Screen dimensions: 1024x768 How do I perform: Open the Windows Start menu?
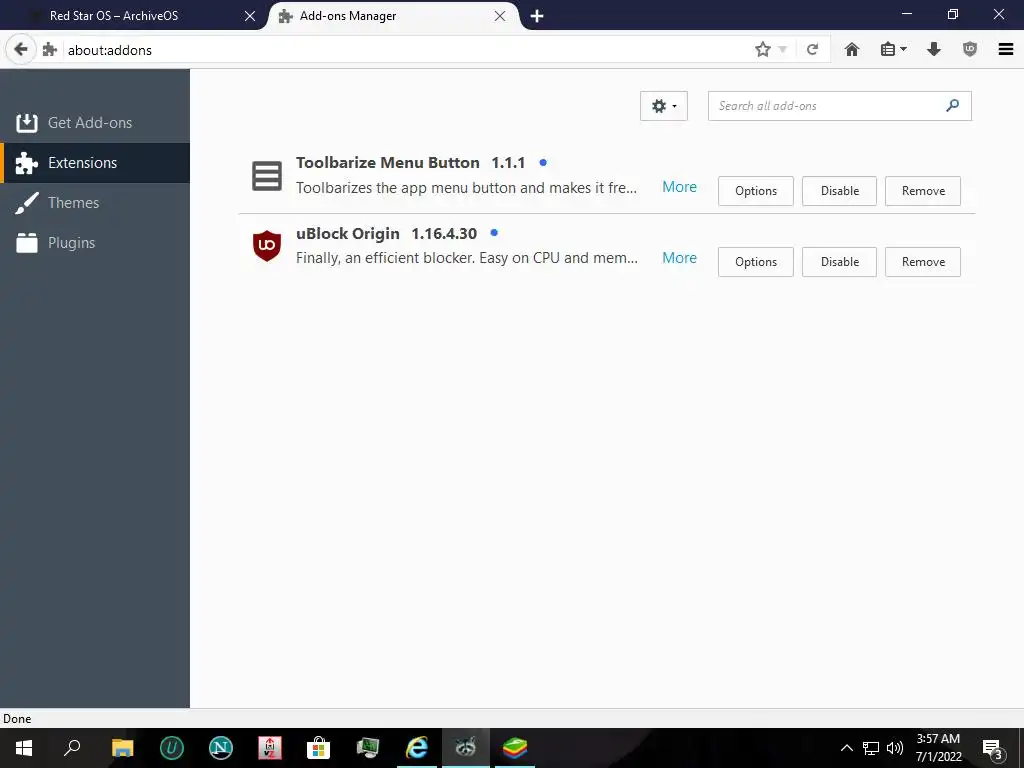coord(24,748)
